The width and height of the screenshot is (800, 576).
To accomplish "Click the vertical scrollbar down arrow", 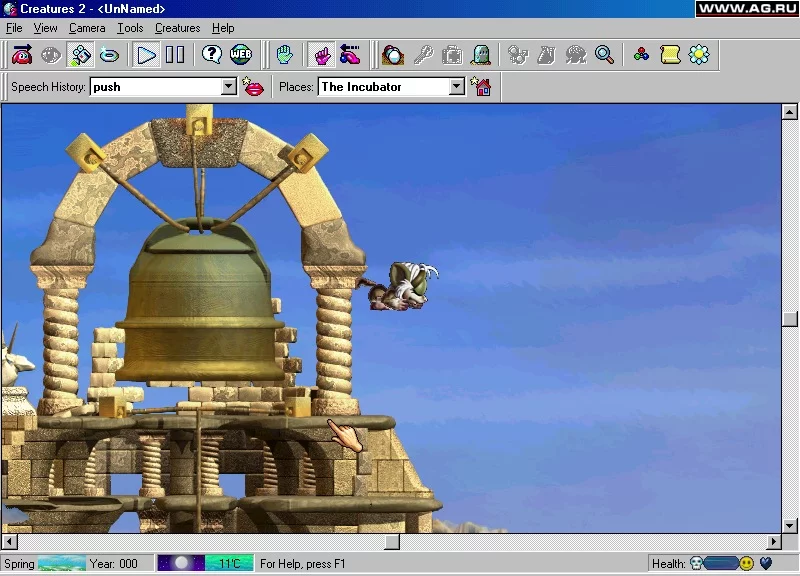I will (789, 525).
